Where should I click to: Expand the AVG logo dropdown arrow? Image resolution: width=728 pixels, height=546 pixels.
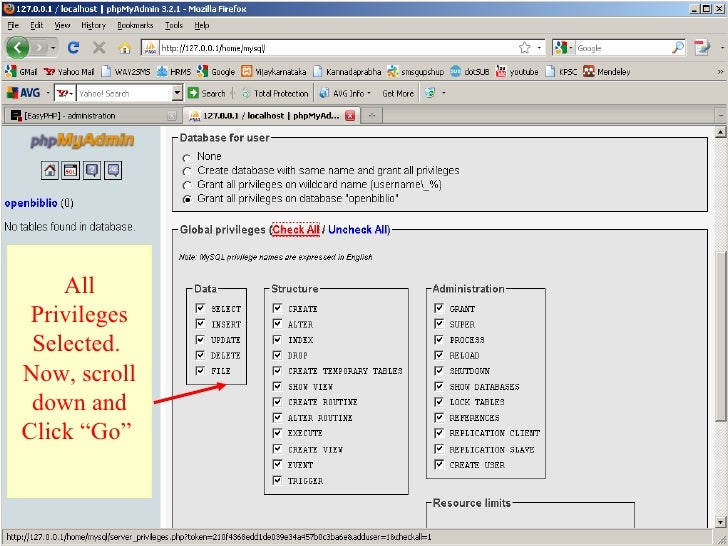[47, 93]
